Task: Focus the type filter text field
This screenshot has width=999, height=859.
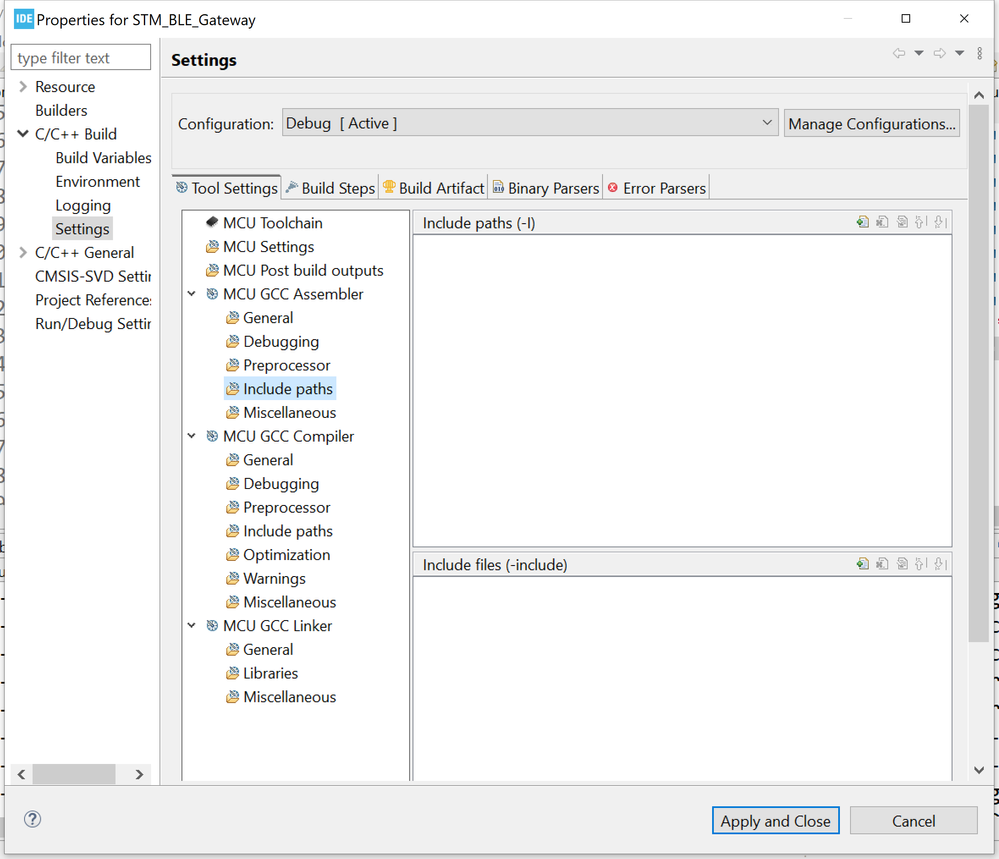Action: coord(81,57)
